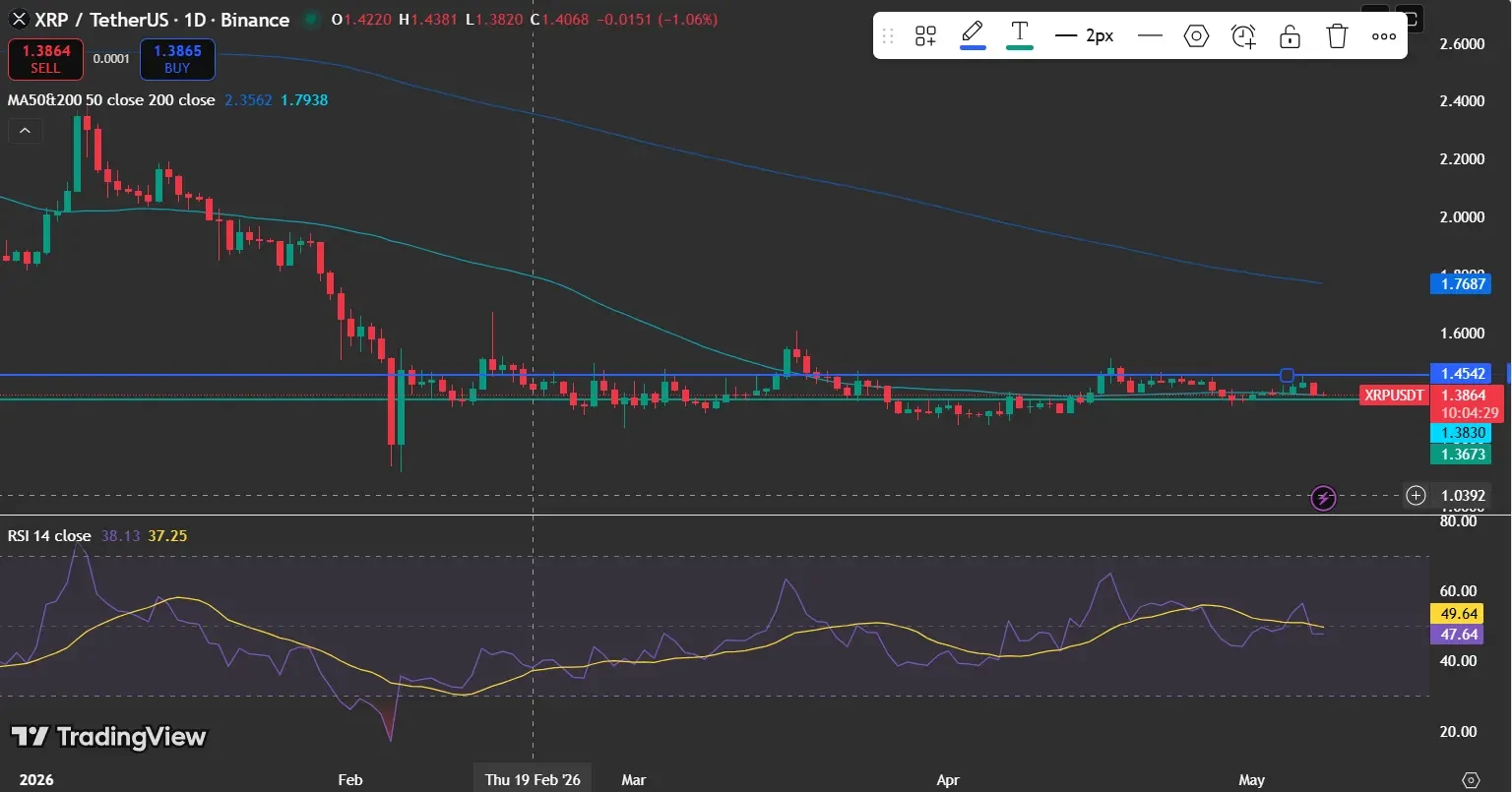Click the 1.3673 green price label
The image size is (1512, 792).
coord(1459,454)
